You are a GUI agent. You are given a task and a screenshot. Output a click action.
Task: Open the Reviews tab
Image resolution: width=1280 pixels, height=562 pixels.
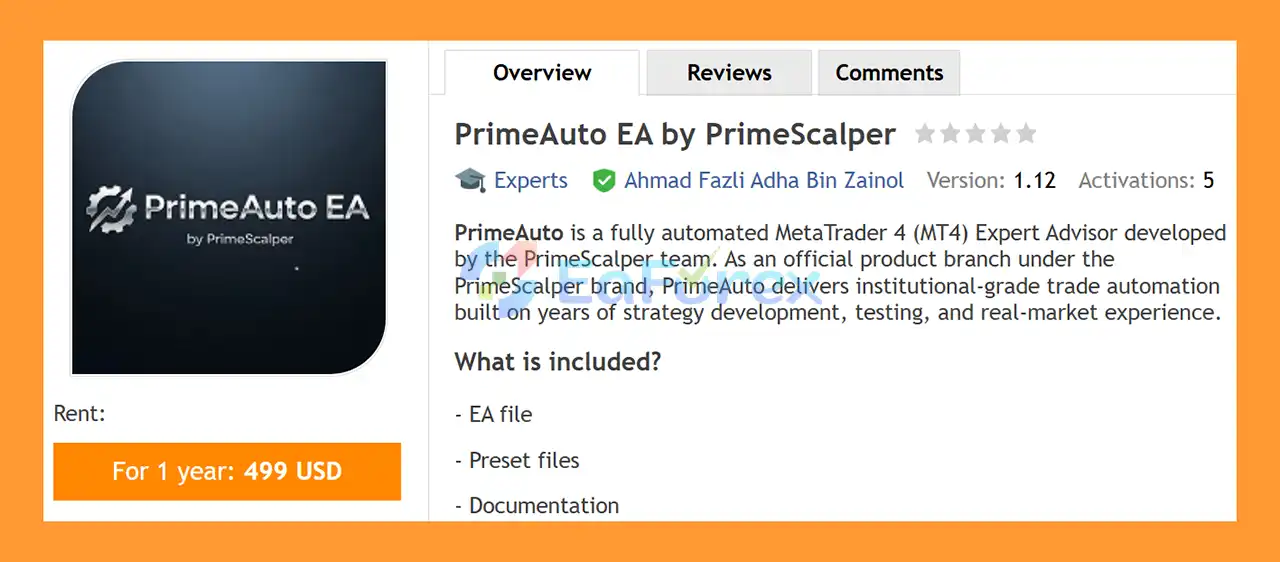coord(729,73)
